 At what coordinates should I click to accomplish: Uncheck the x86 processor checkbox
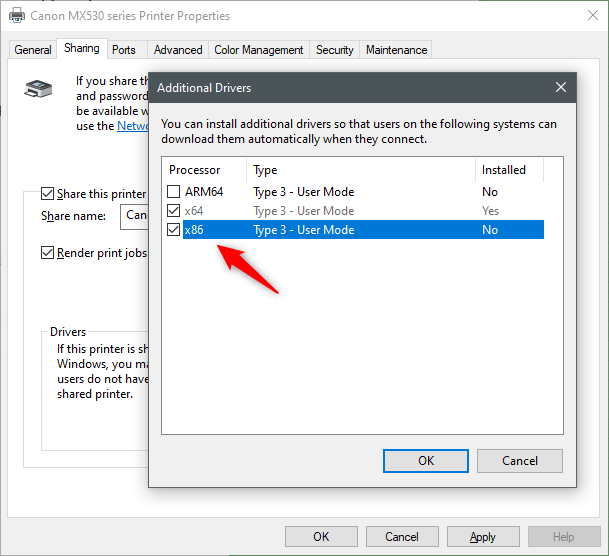173,229
